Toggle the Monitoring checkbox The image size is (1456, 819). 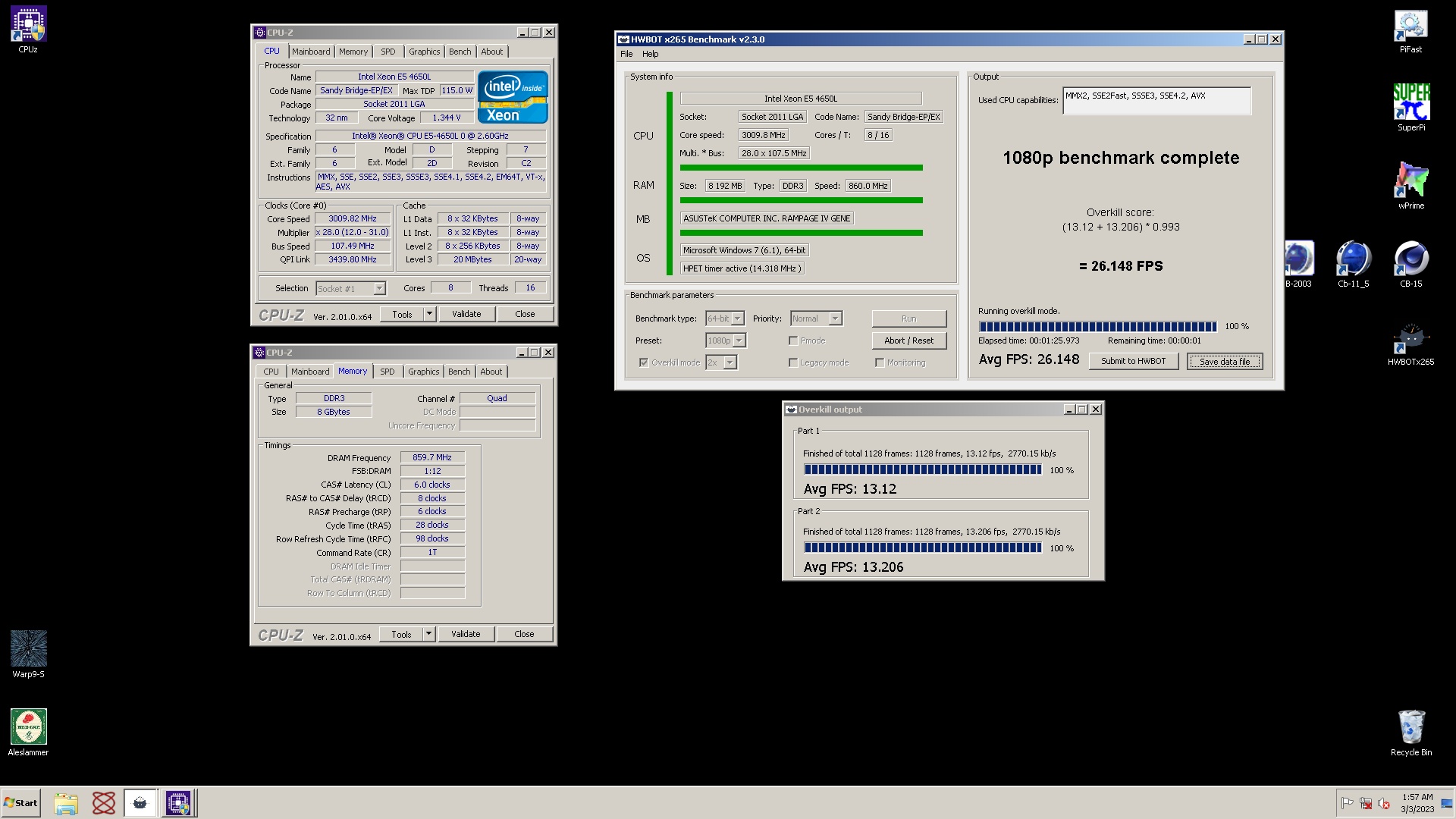click(880, 362)
